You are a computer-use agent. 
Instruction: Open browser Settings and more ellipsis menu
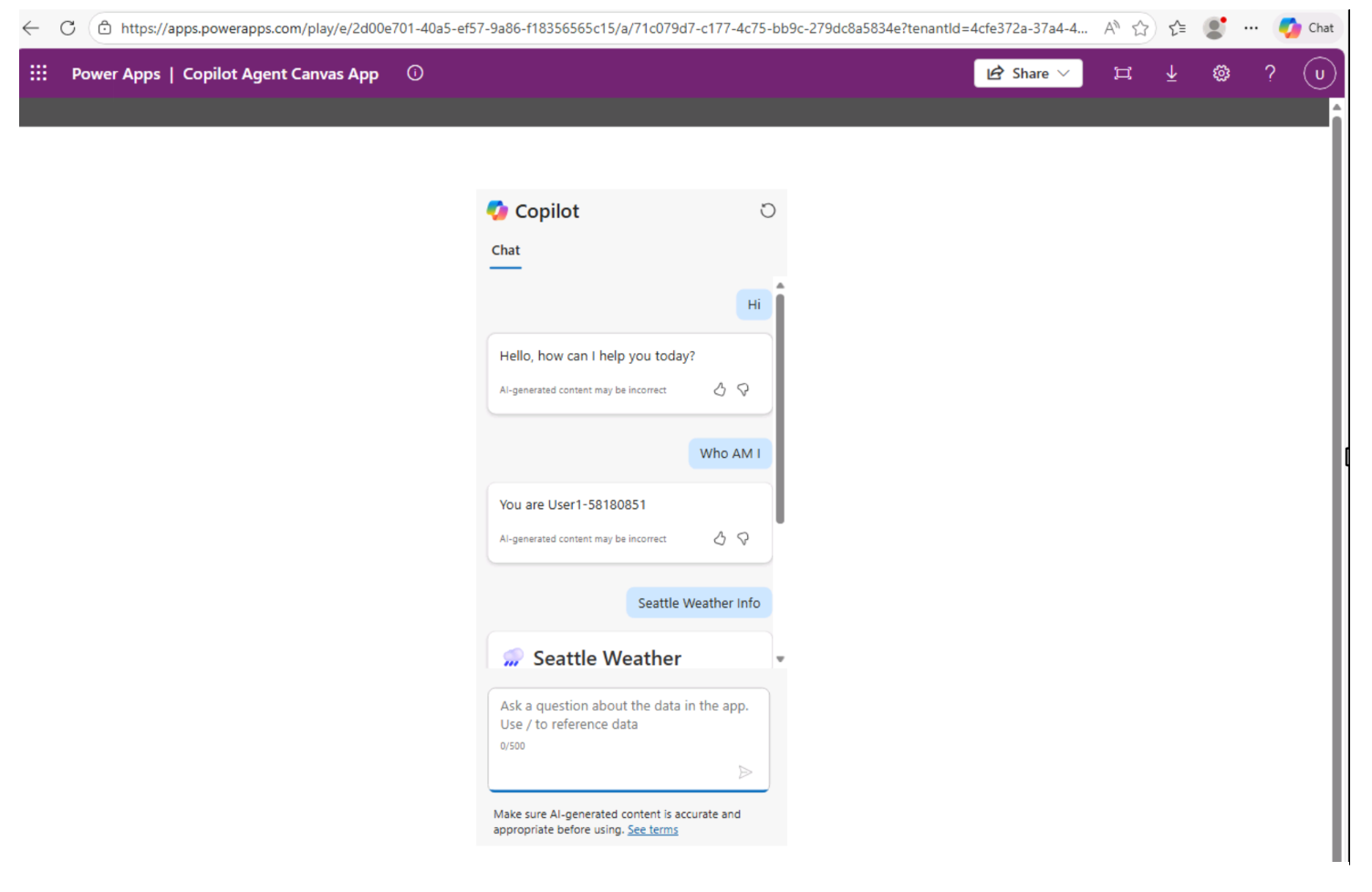tap(1251, 27)
